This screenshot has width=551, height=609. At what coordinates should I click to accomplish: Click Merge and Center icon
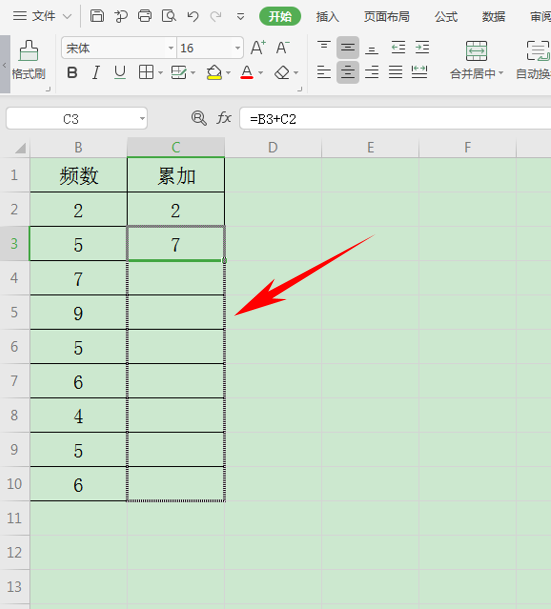(476, 51)
